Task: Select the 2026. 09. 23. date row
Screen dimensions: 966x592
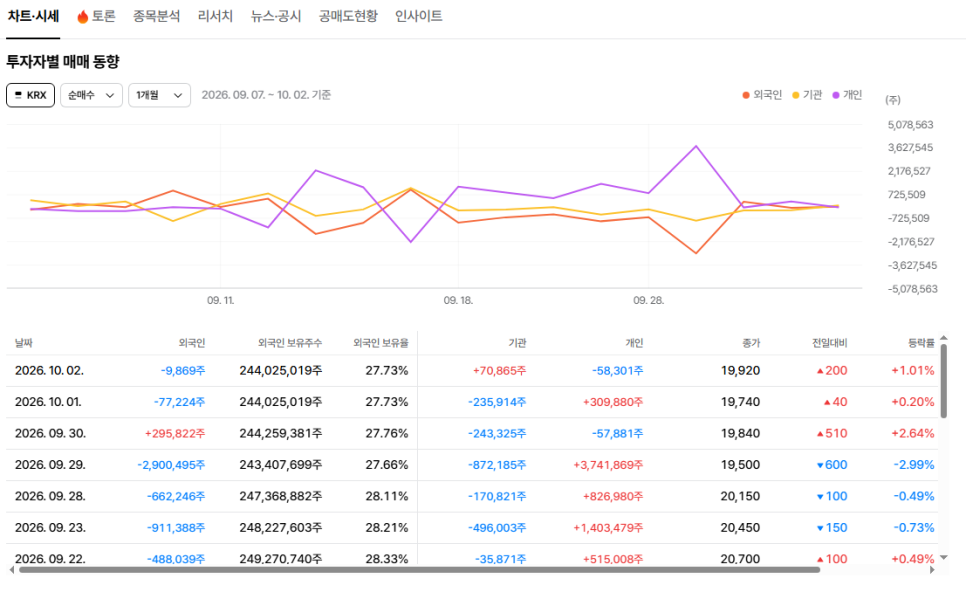Action: coord(473,528)
